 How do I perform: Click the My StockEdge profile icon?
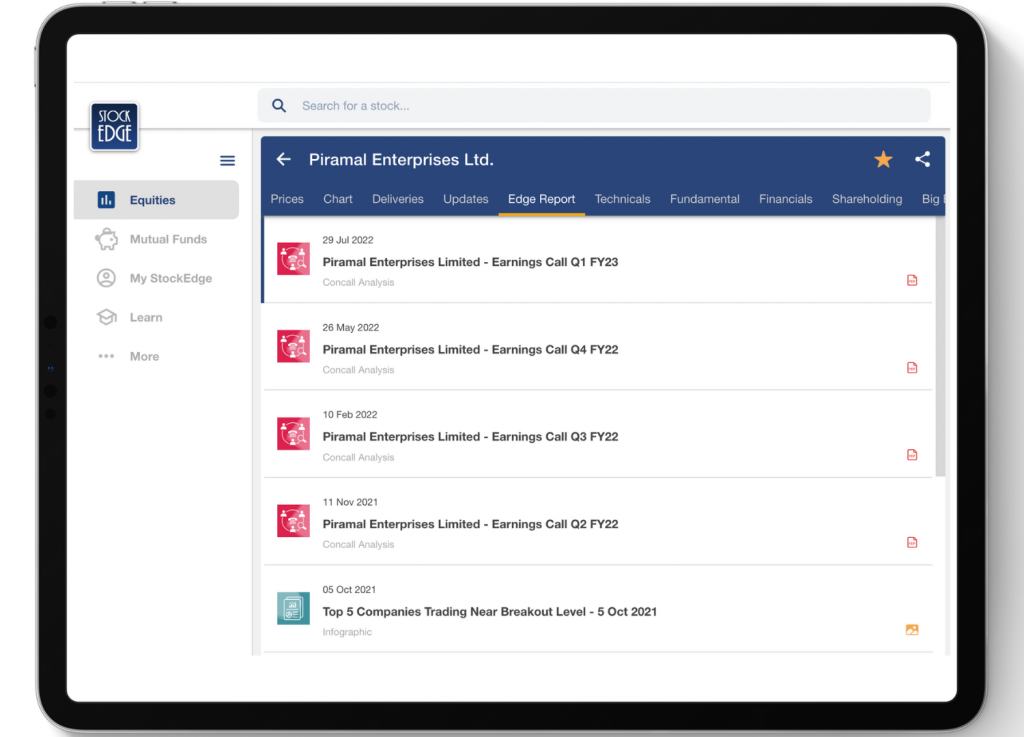[106, 278]
